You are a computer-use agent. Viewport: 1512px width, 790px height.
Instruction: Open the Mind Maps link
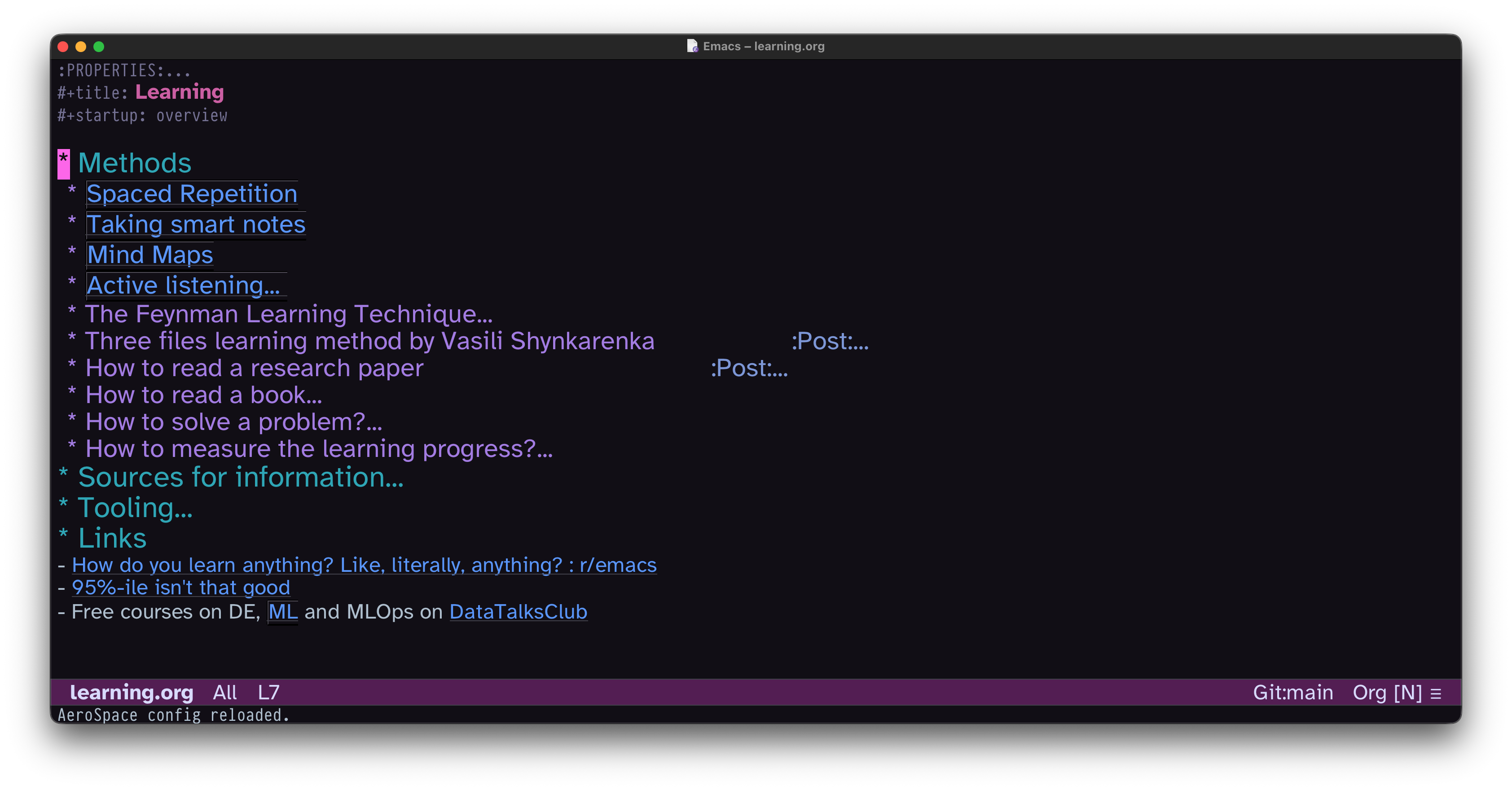click(x=149, y=255)
